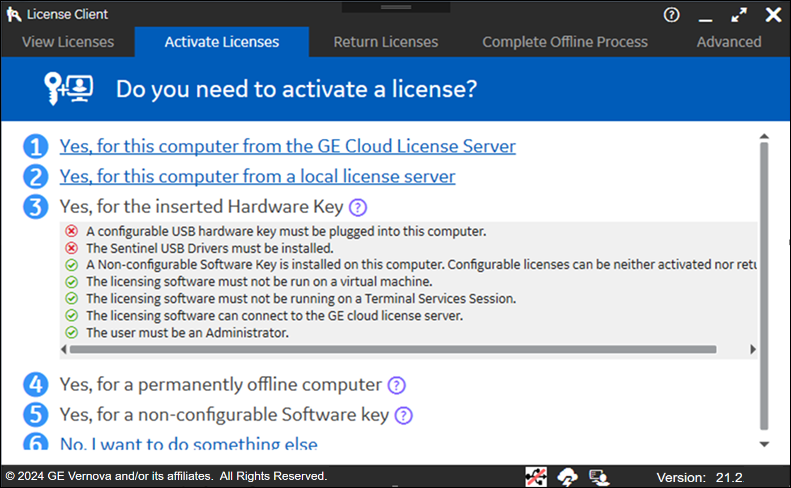Click the number 2 circle icon
The width and height of the screenshot is (791, 488).
click(x=35, y=177)
